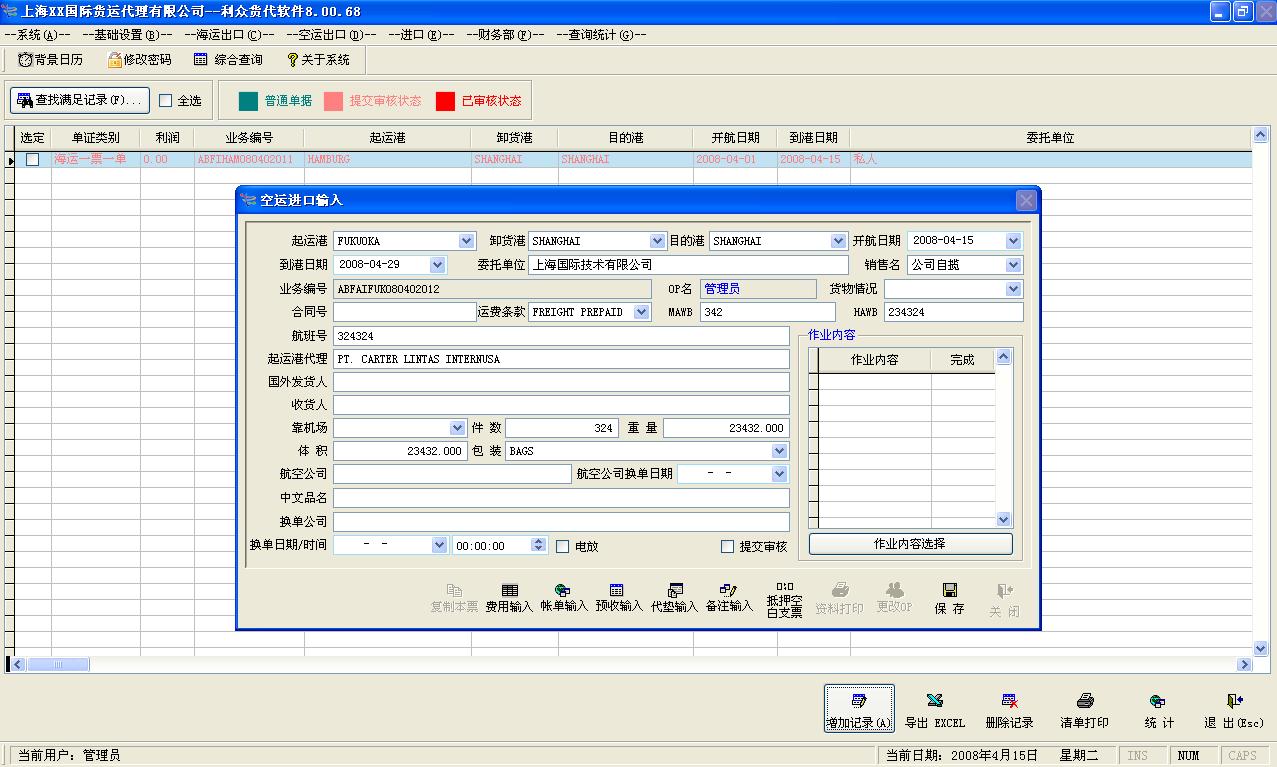The height and width of the screenshot is (767, 1277).
Task: Click the teal 普通单据 color swatch
Action: pos(248,101)
